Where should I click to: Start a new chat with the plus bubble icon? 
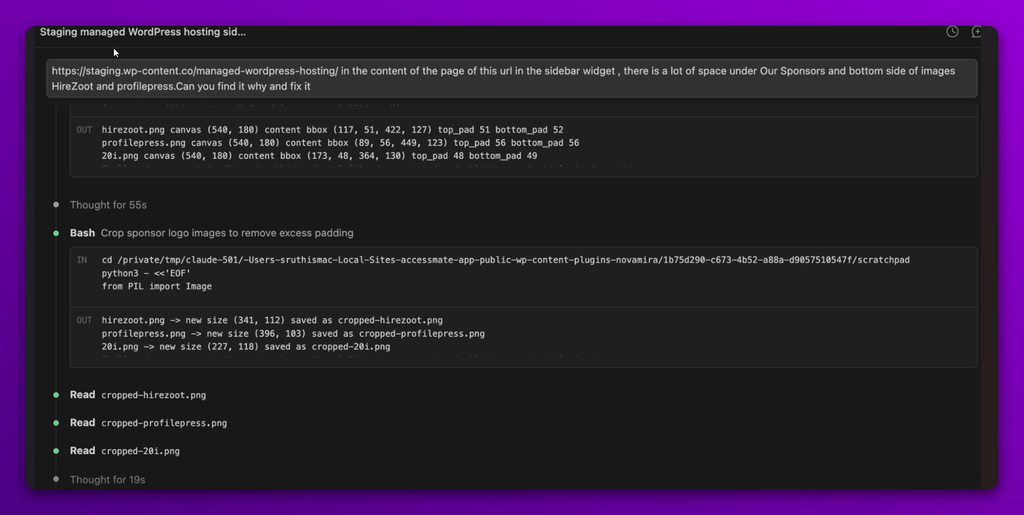(977, 32)
